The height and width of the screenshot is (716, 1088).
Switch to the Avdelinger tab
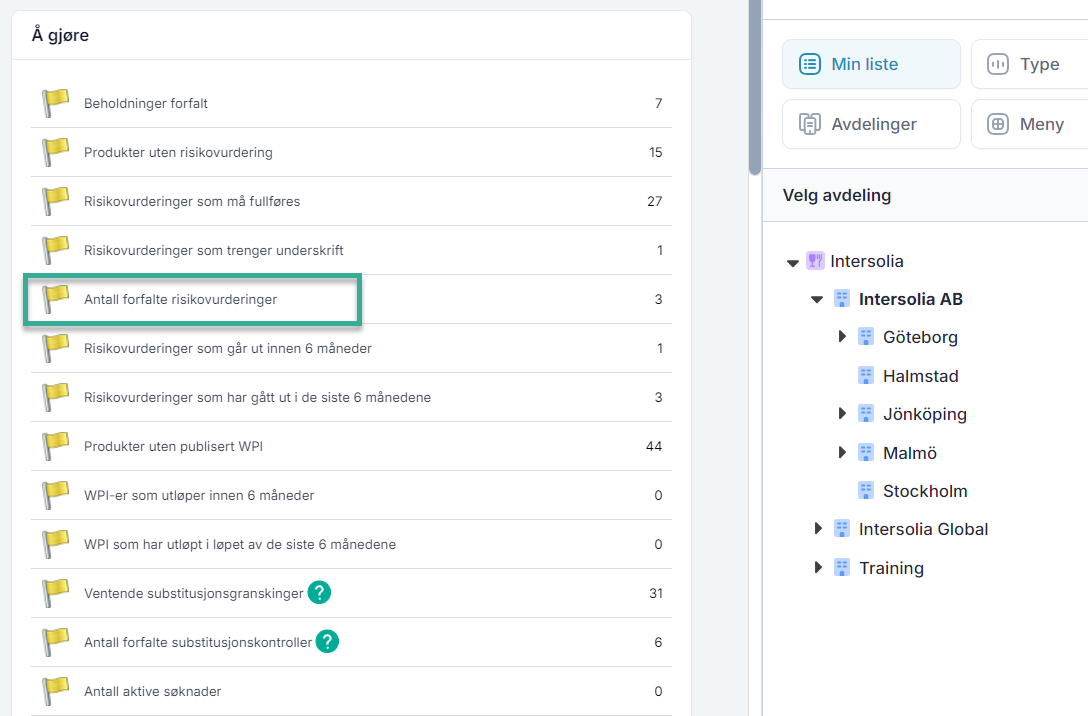(872, 124)
